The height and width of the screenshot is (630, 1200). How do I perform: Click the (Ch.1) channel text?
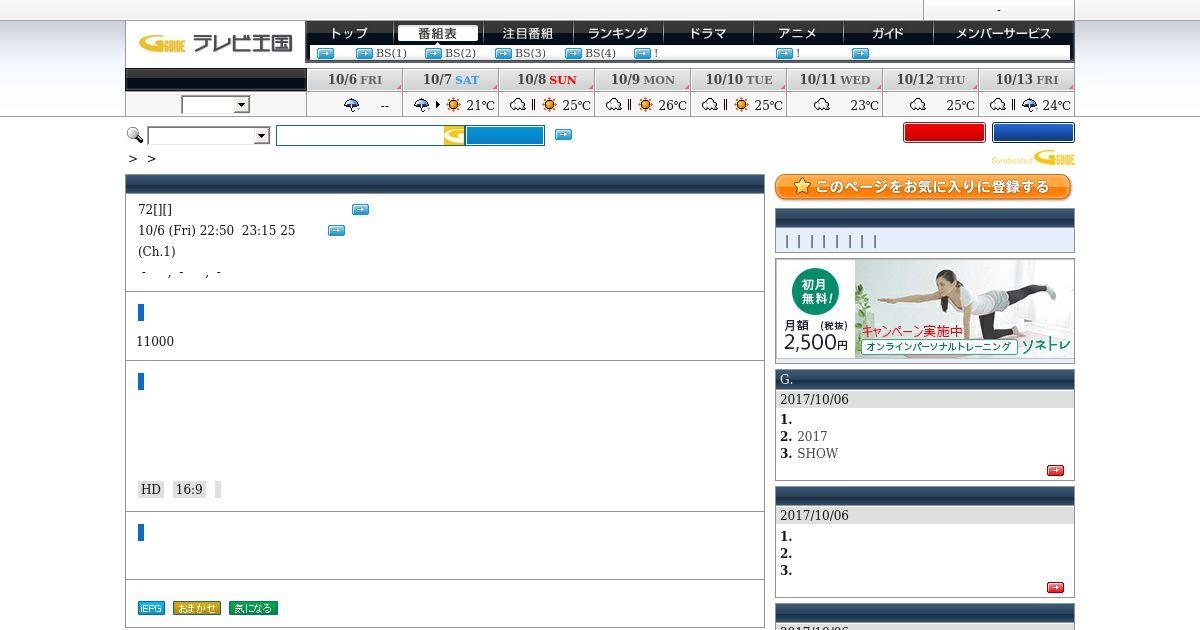pyautogui.click(x=157, y=252)
